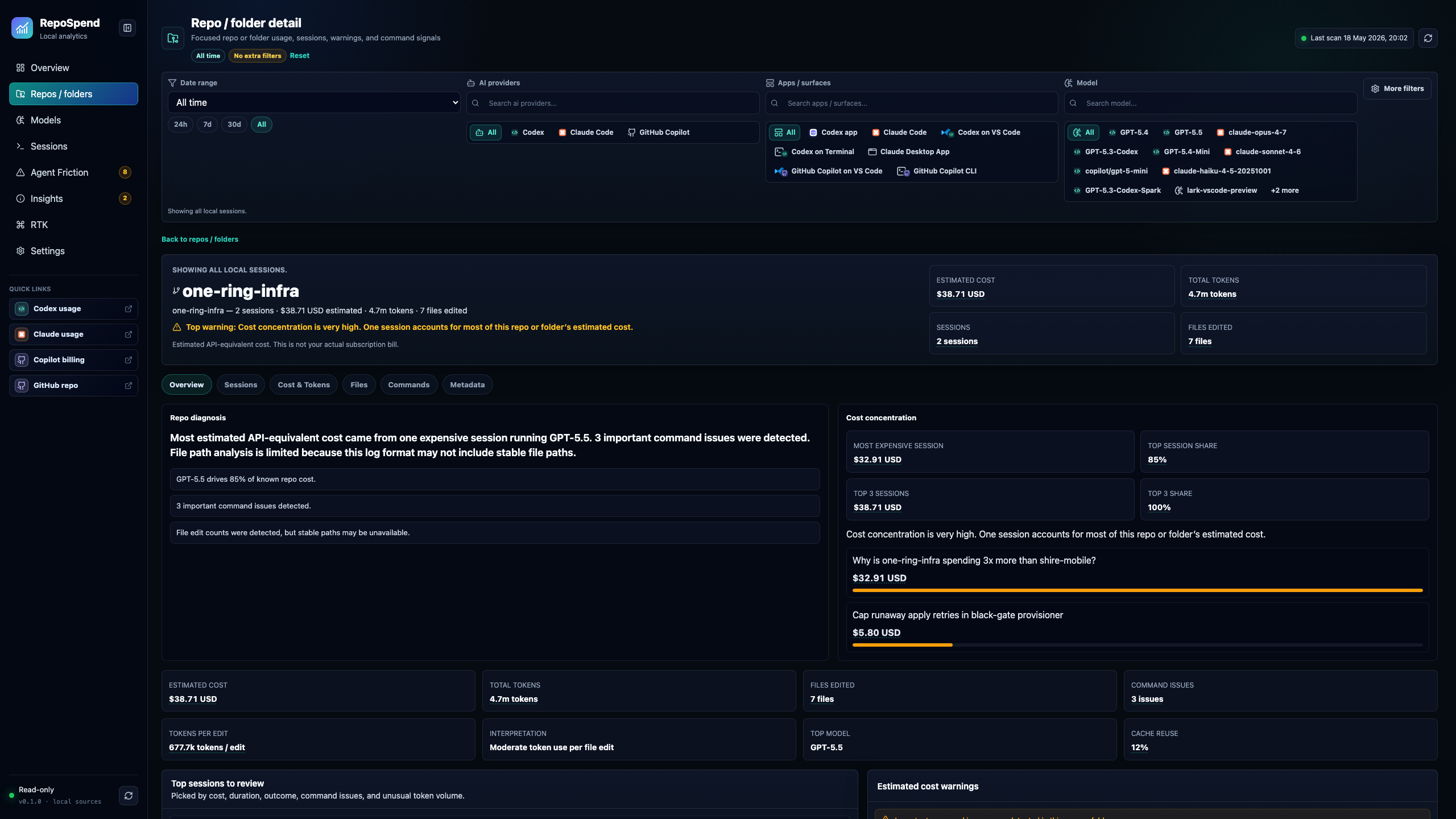Select the 7d date range chip
This screenshot has height=819, width=1456.
[x=208, y=125]
